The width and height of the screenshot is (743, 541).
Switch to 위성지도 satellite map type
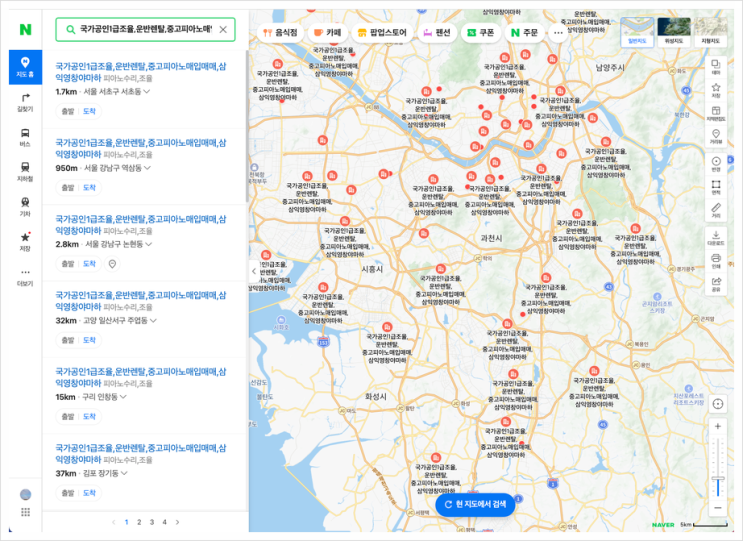pos(674,32)
